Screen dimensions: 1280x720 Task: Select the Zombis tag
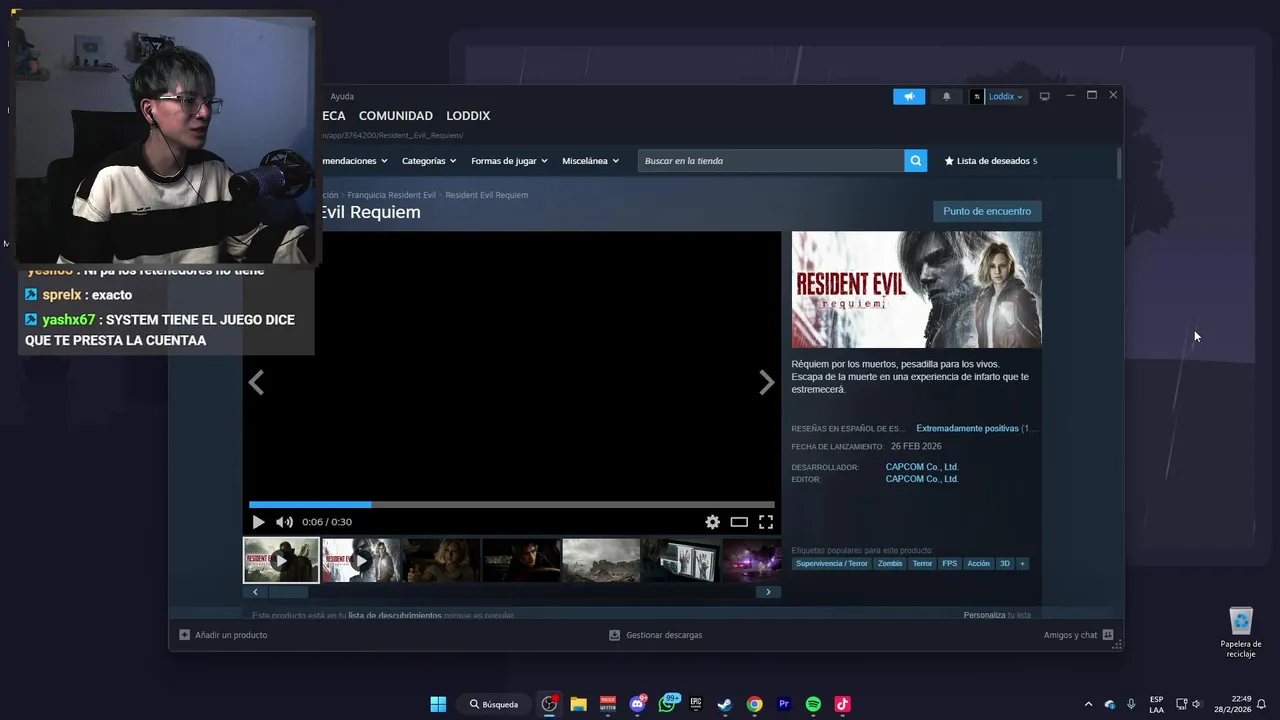(x=890, y=564)
